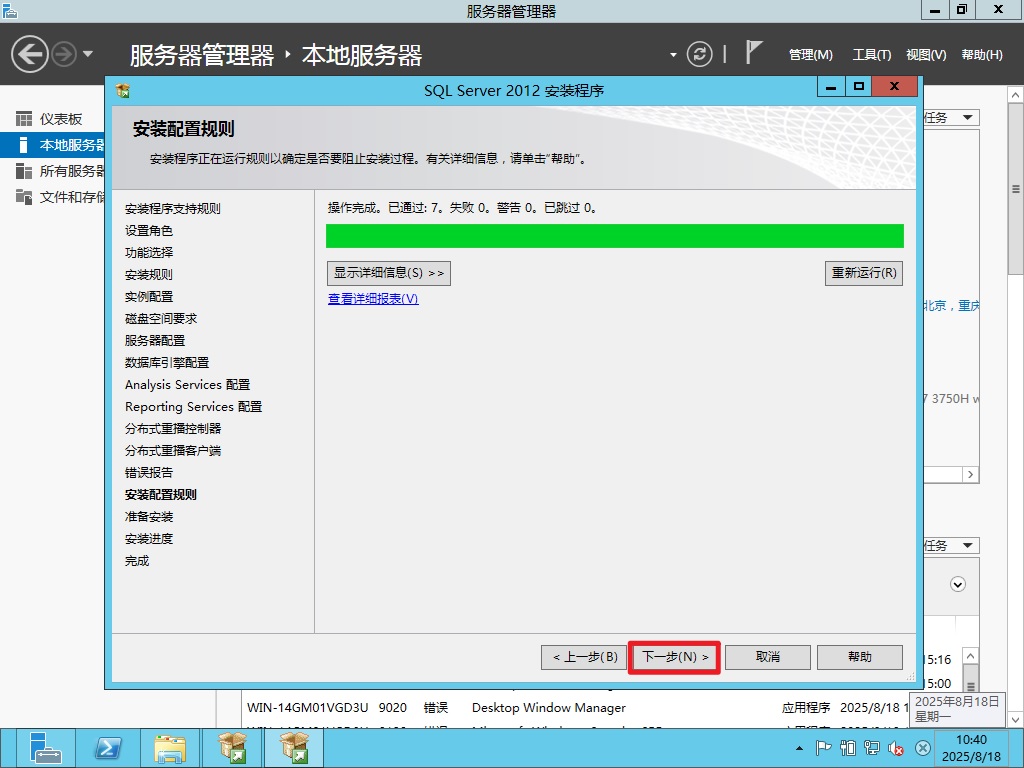This screenshot has width=1024, height=768.
Task: Click the green rule progress bar
Action: 615,236
